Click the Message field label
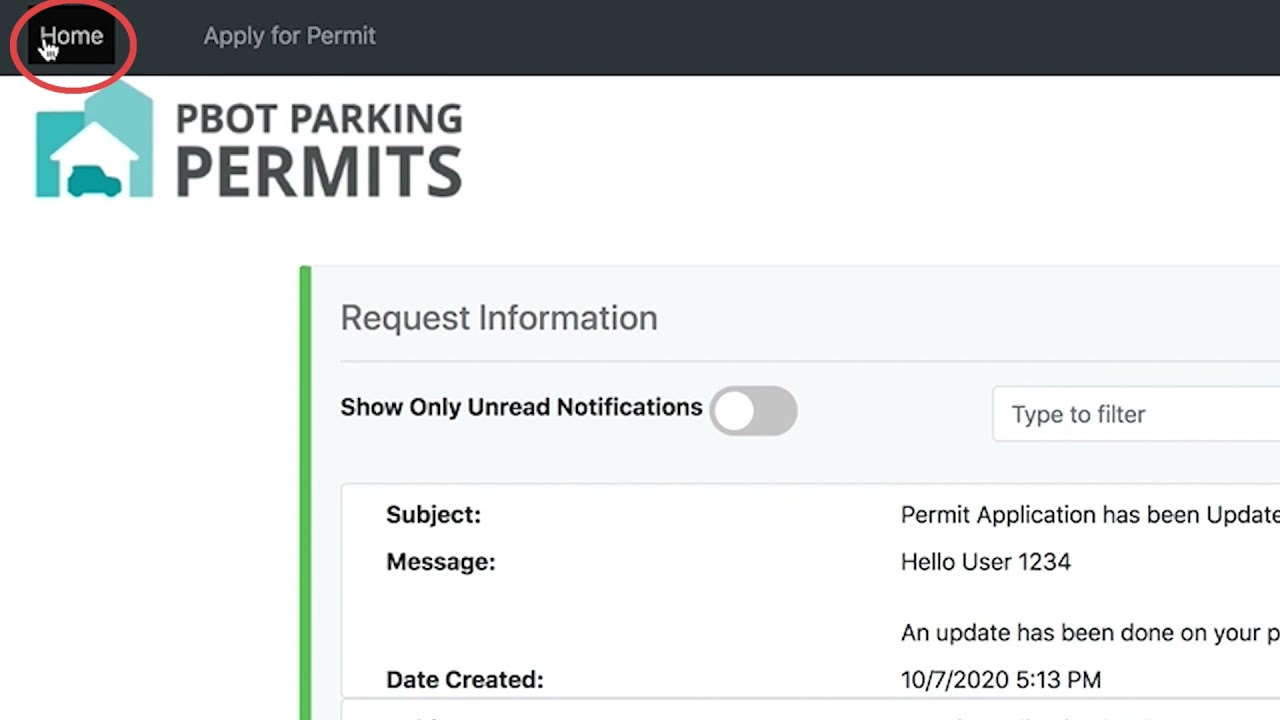Viewport: 1280px width, 720px height. click(x=440, y=562)
